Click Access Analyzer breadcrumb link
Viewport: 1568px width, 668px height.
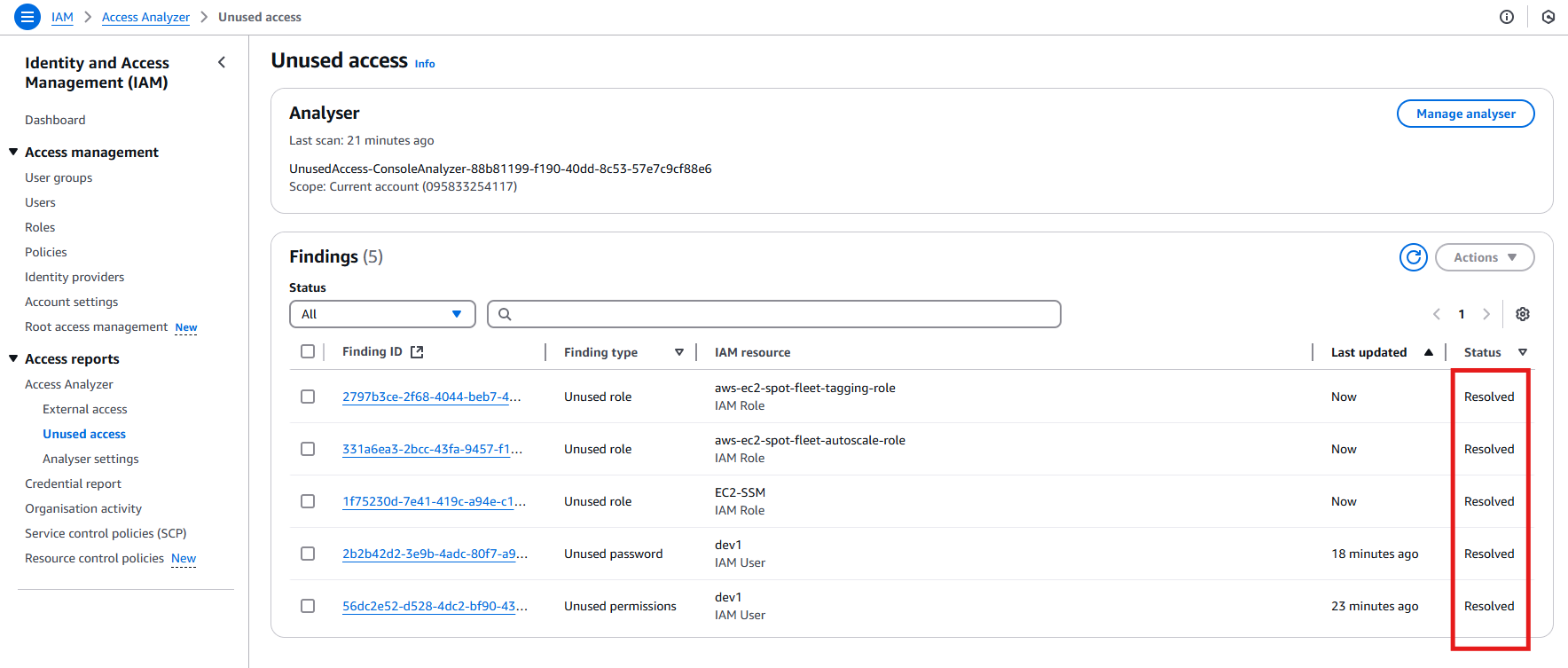pos(145,17)
